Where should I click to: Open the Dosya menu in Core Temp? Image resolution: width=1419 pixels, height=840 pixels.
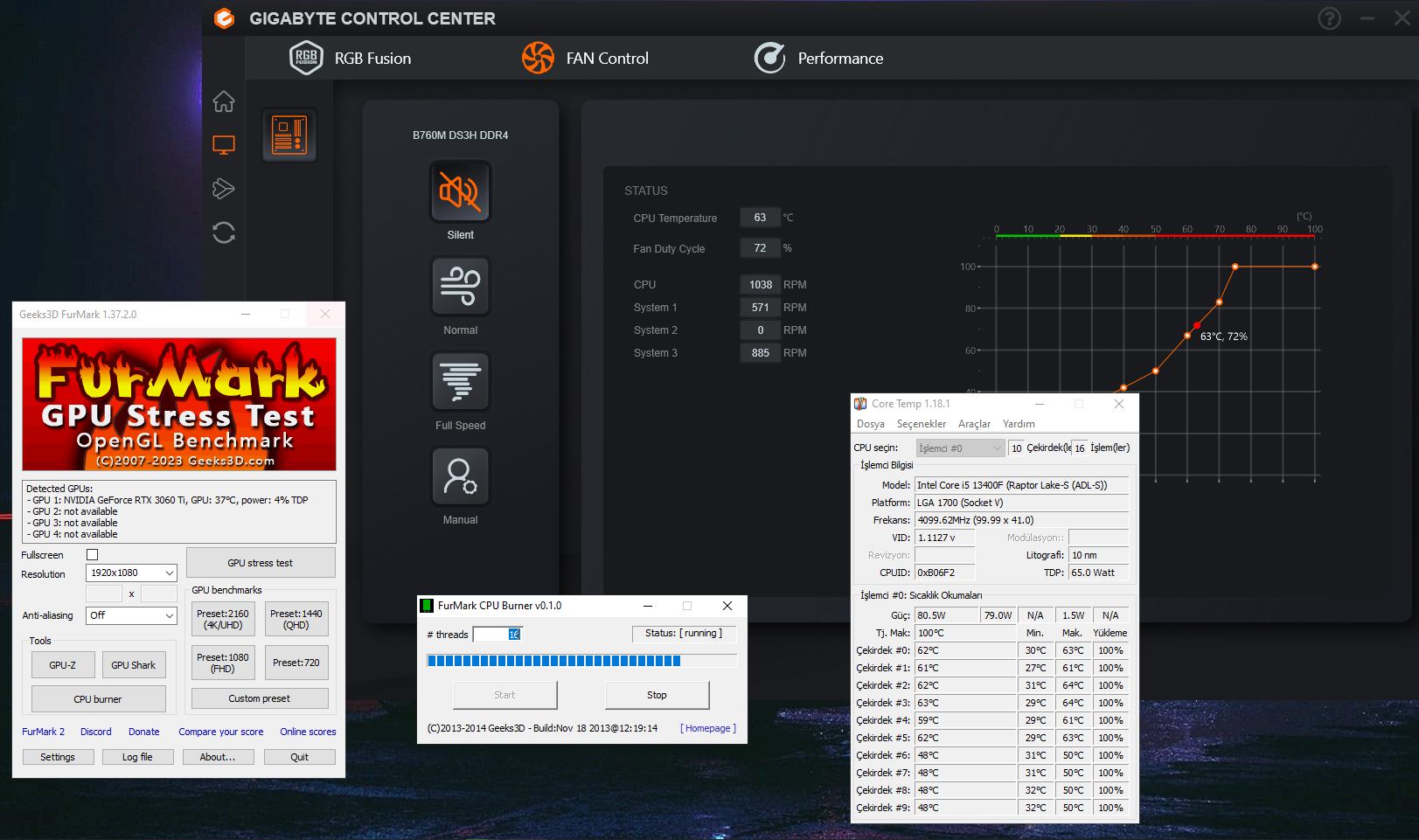870,424
